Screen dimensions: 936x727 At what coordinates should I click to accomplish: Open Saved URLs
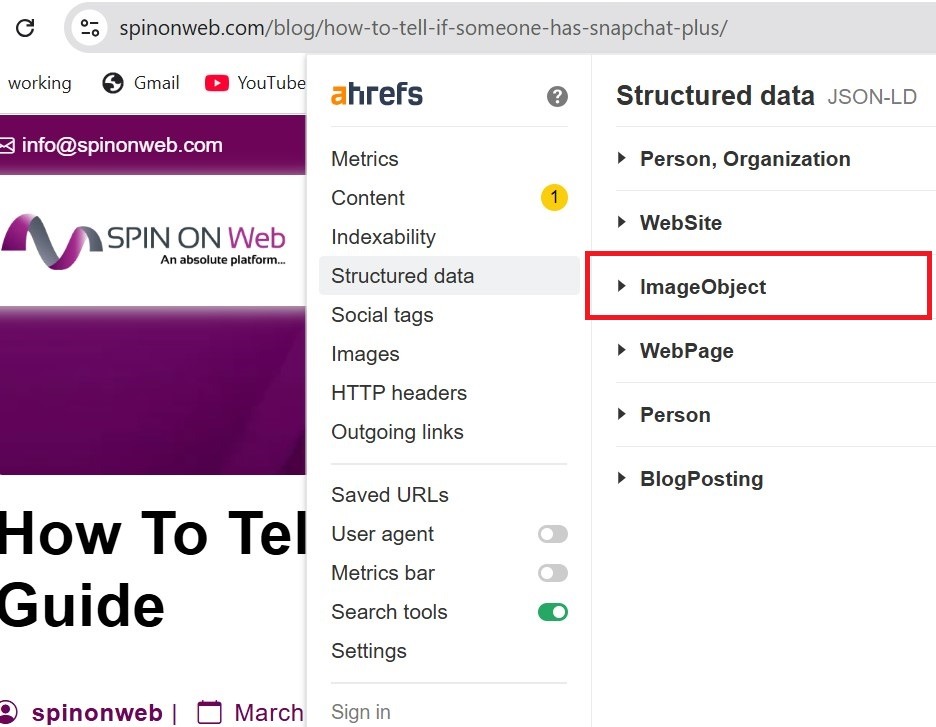(x=390, y=495)
